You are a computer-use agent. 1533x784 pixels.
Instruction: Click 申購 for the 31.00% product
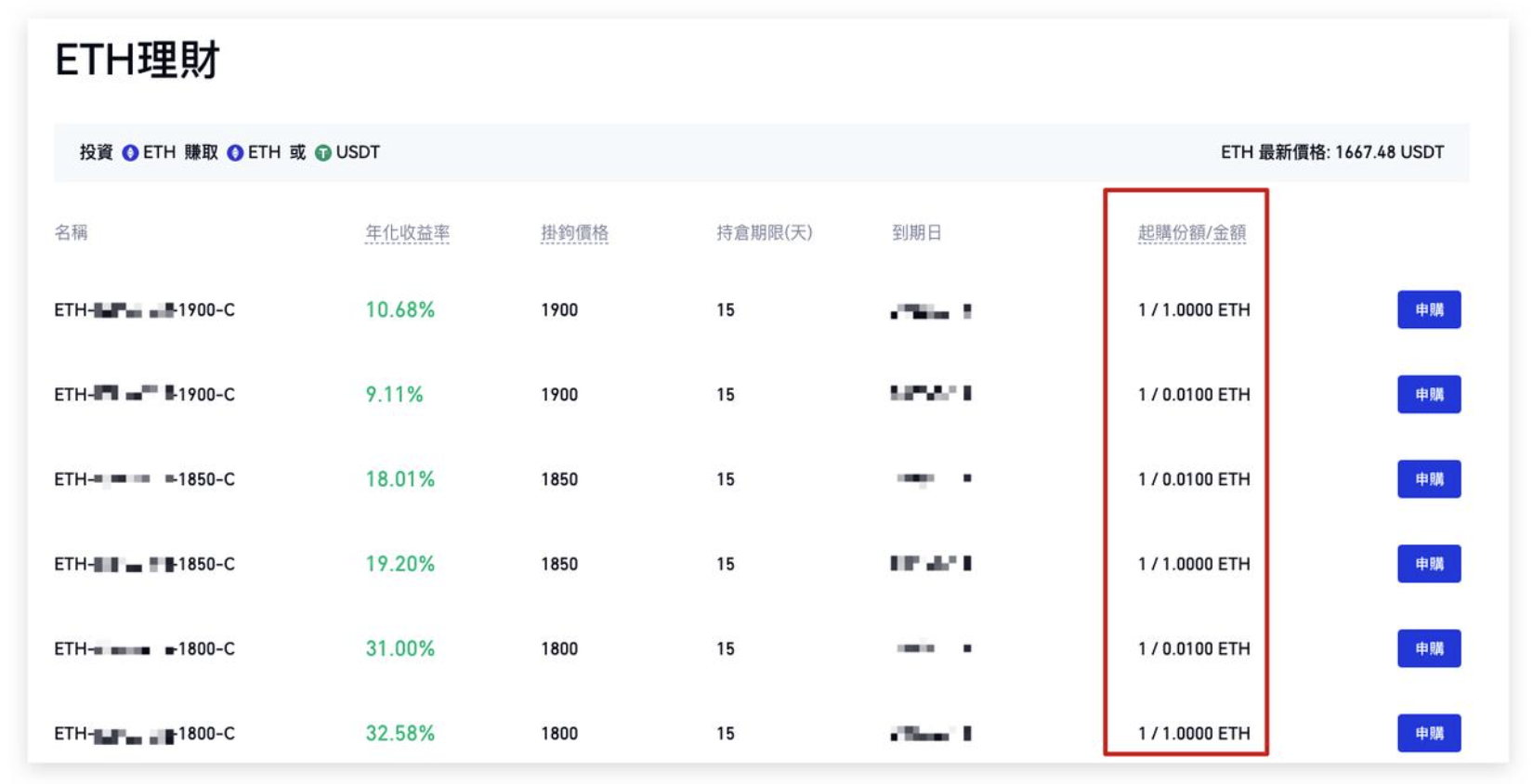point(1429,647)
